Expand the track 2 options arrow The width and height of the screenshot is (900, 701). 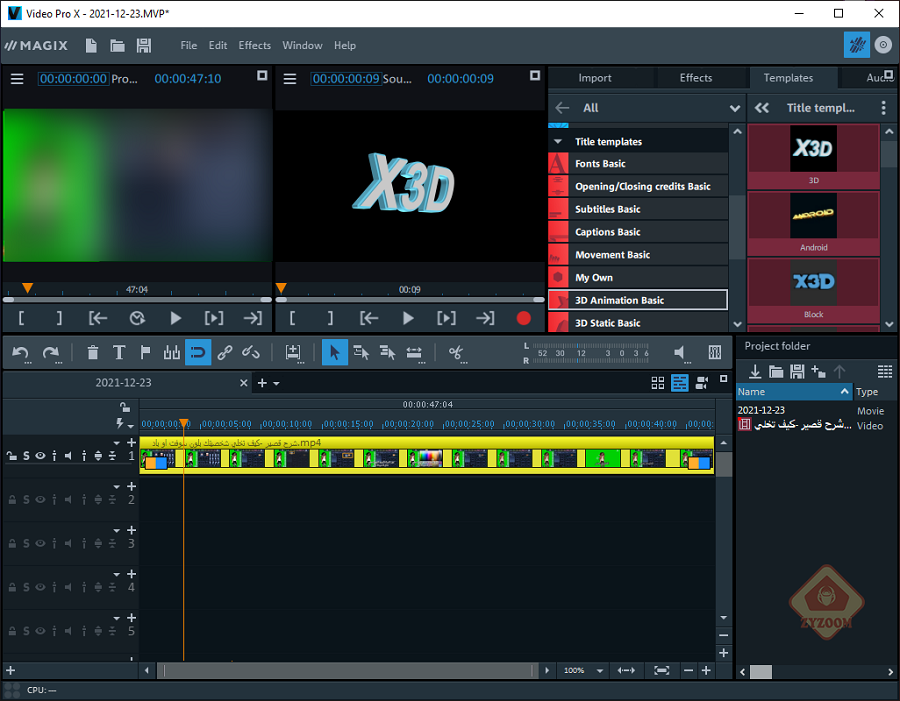tap(117, 487)
